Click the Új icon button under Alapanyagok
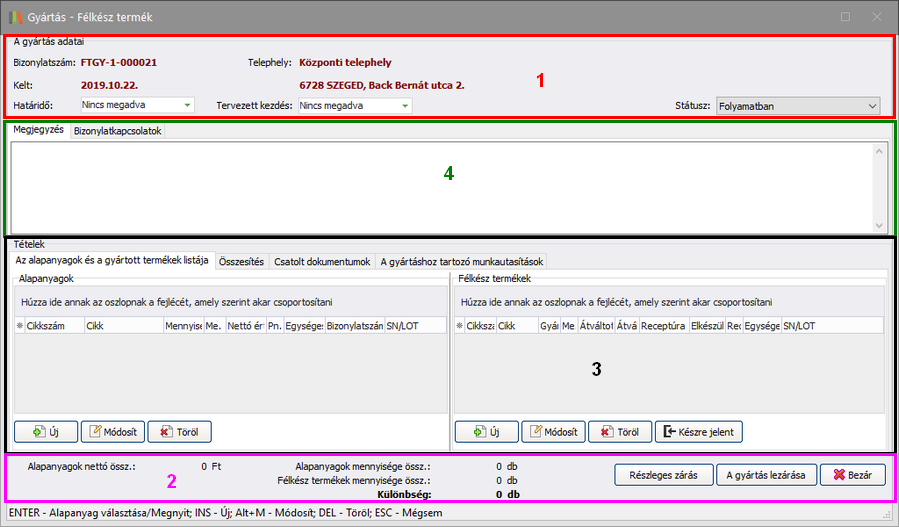 [45, 432]
